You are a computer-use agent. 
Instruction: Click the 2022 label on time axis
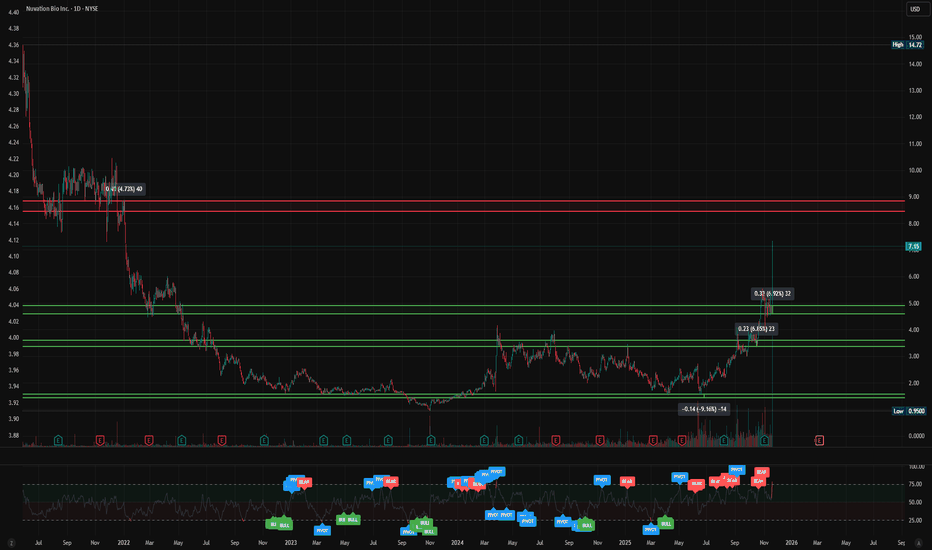click(122, 542)
